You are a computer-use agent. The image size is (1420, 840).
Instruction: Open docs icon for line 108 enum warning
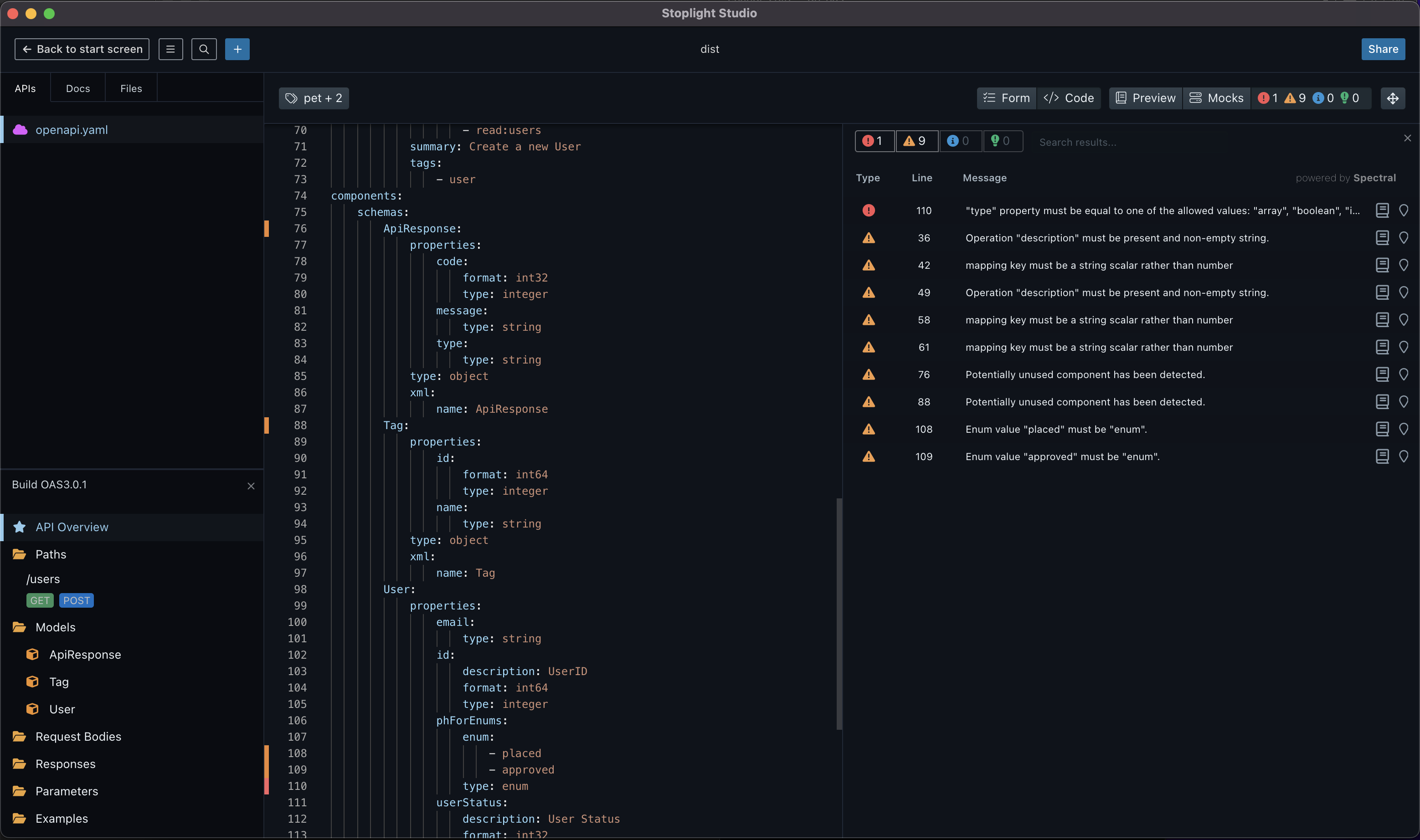1382,429
